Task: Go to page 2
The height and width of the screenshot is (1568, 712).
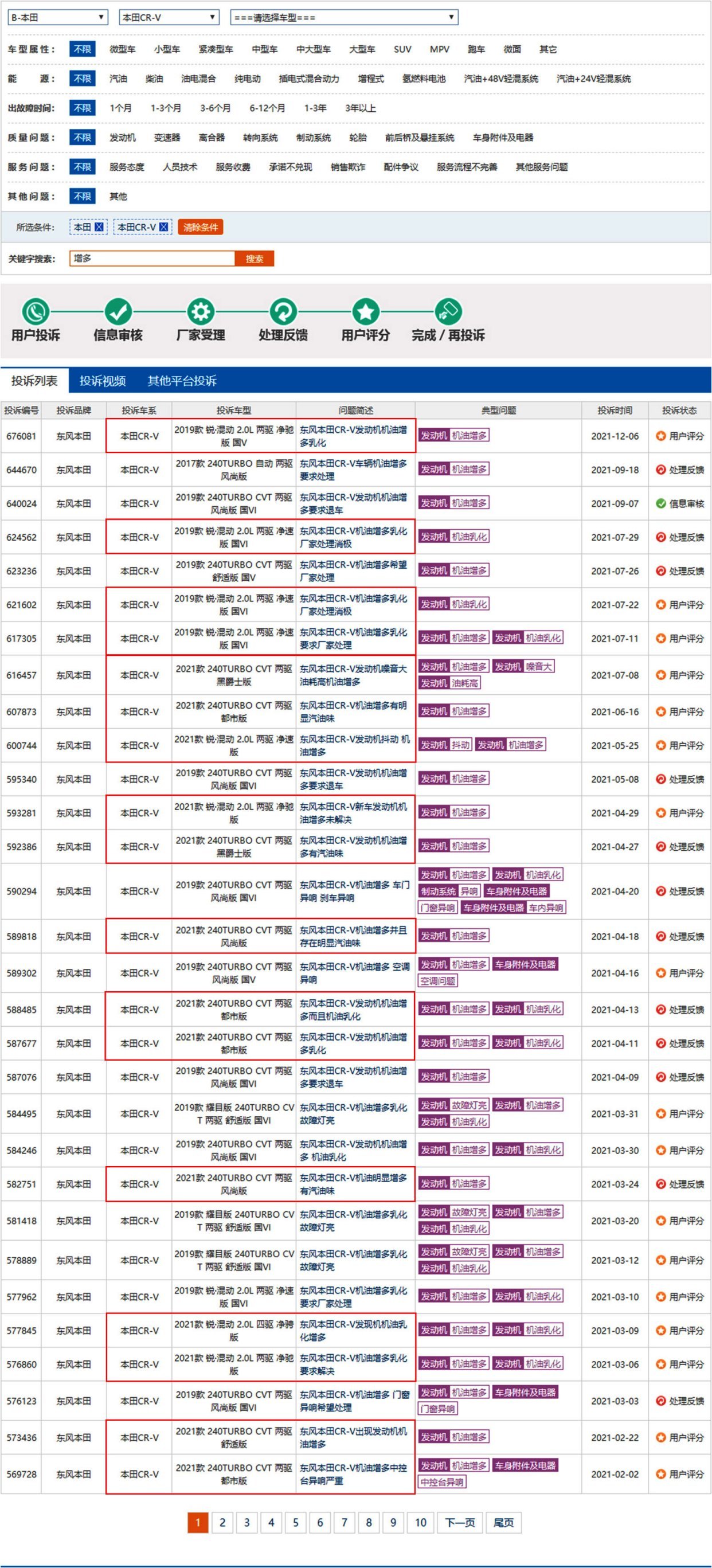Action: (x=222, y=1522)
